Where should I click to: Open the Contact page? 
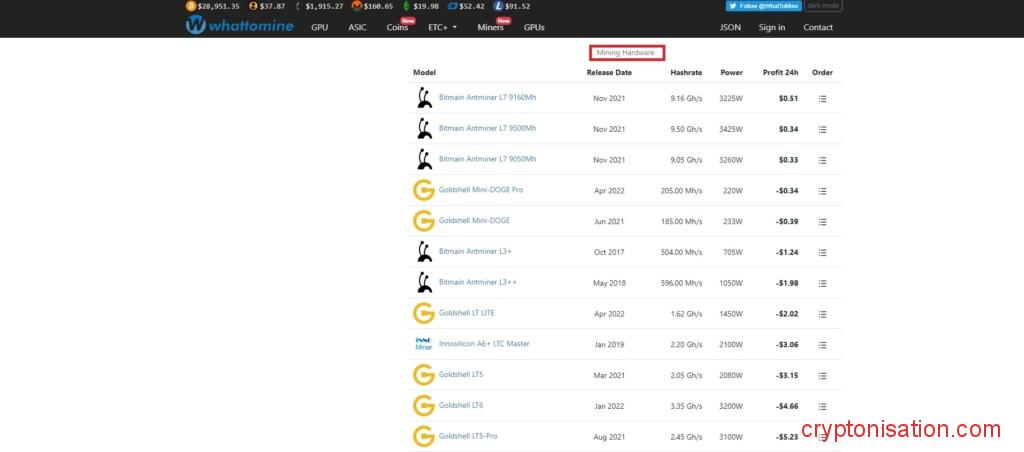tap(818, 27)
